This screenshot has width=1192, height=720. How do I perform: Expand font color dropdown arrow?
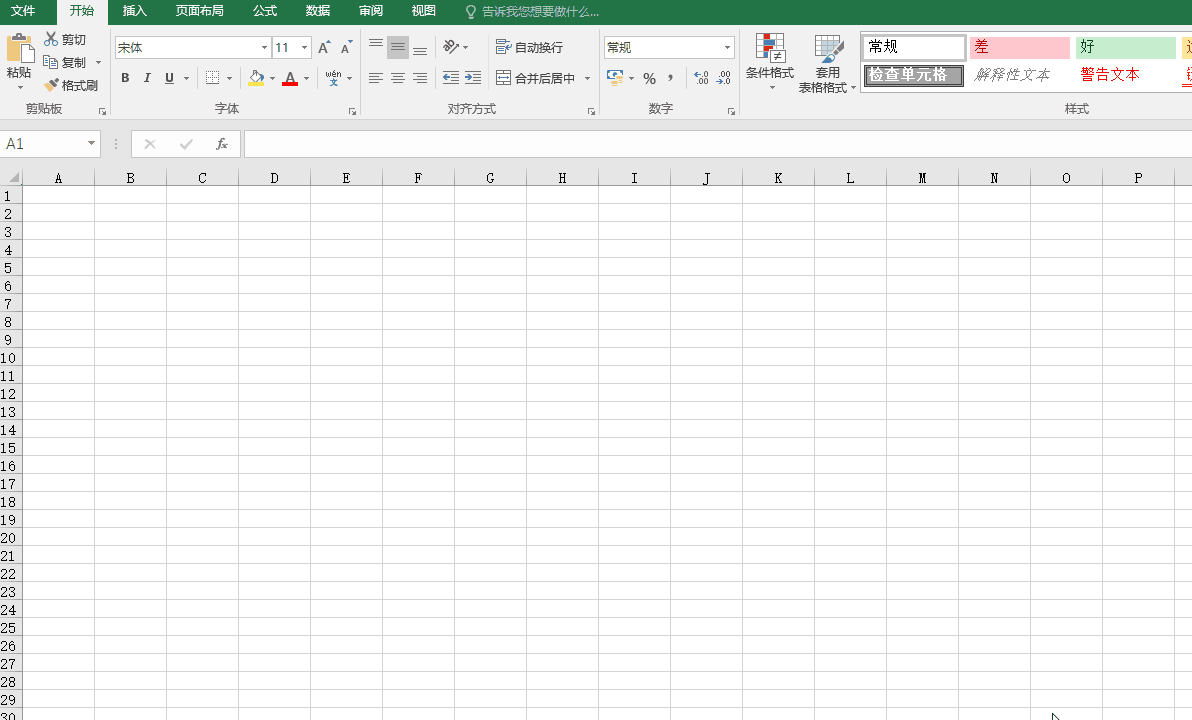pyautogui.click(x=306, y=78)
